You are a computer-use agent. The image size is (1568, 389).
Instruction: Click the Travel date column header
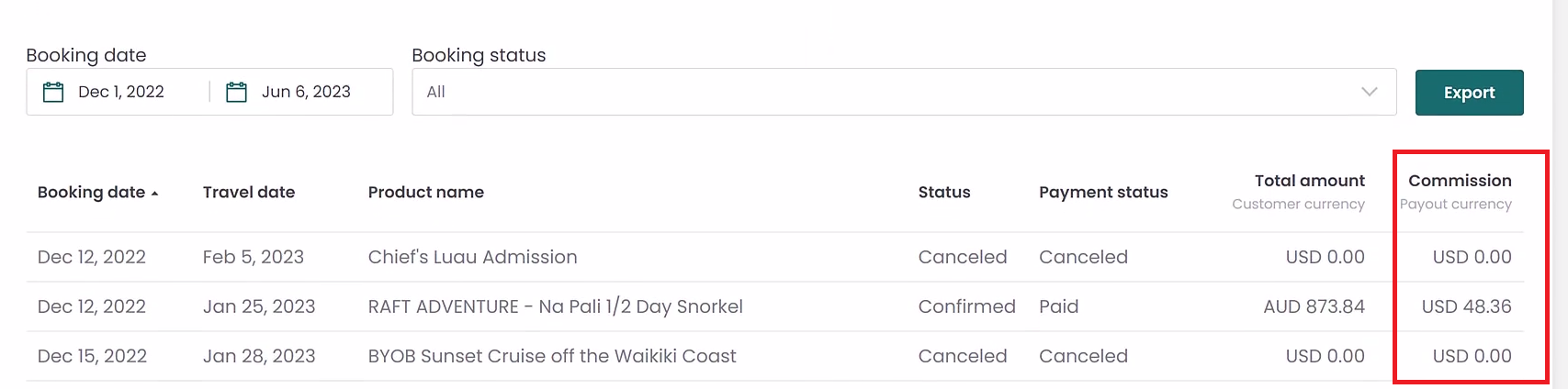click(249, 193)
